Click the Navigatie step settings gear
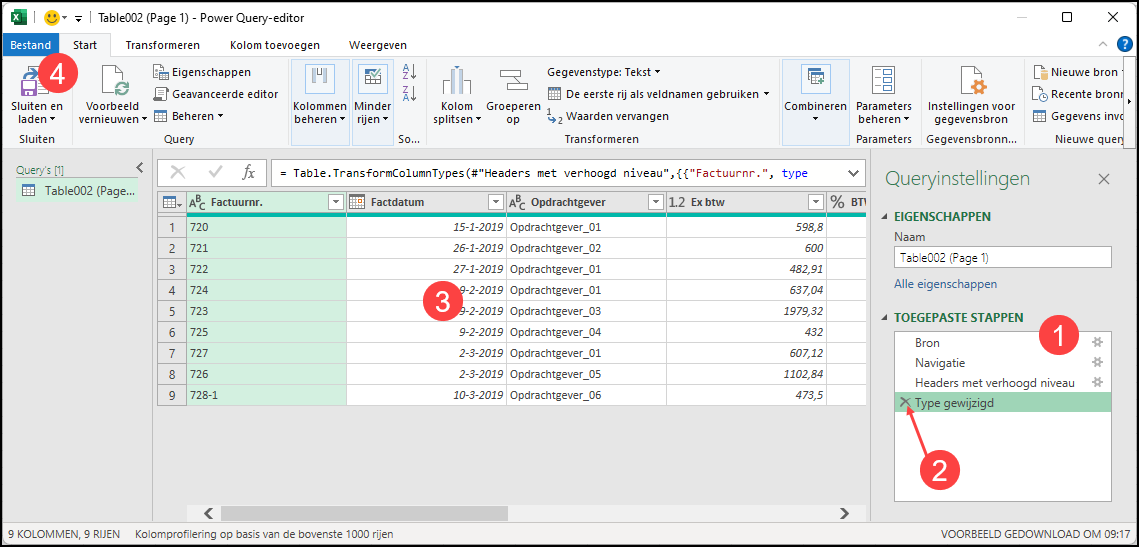1139x547 pixels. tap(1098, 362)
